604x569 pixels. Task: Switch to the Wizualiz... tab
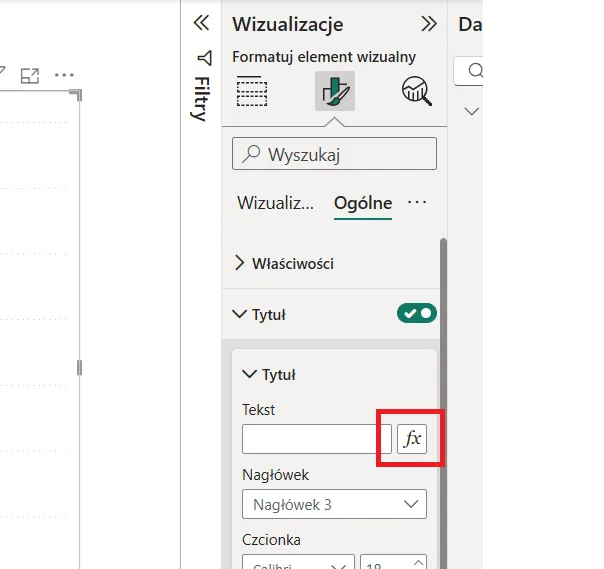click(x=275, y=203)
